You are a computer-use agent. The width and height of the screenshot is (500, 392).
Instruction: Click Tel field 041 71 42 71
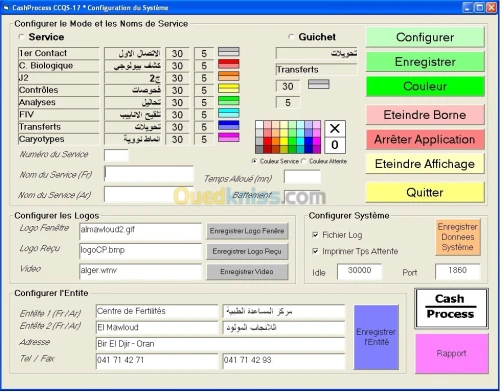point(157,361)
